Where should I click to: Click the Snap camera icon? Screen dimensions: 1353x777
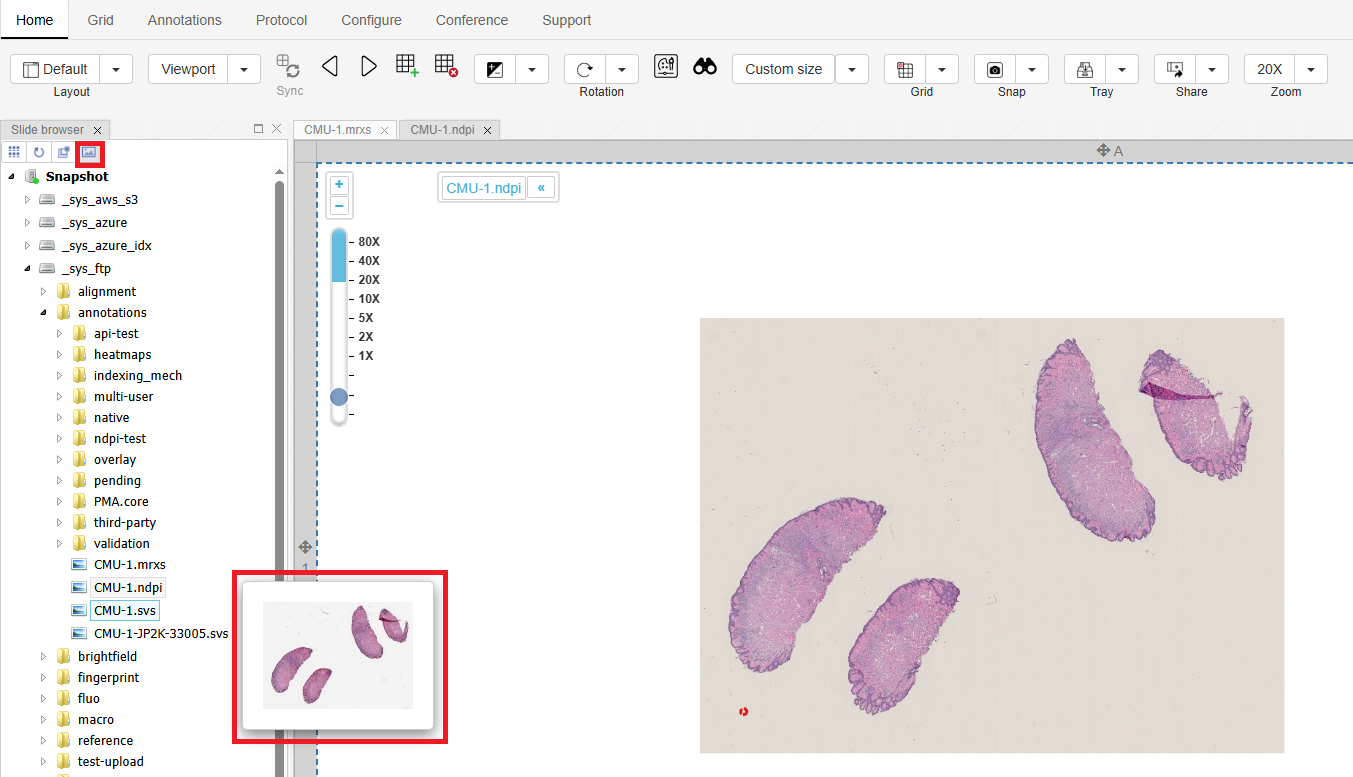[x=995, y=69]
